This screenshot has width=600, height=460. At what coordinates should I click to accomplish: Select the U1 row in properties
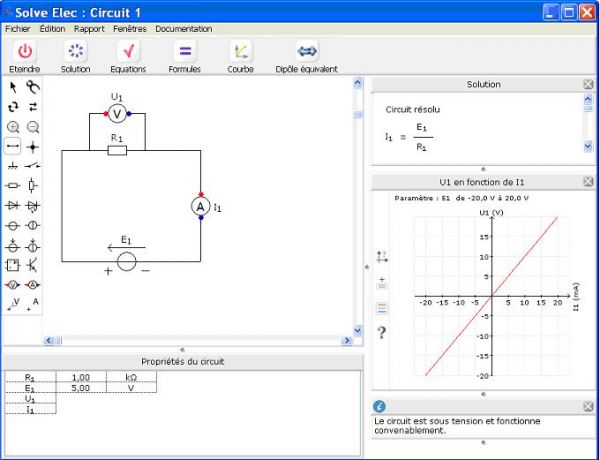click(30, 399)
